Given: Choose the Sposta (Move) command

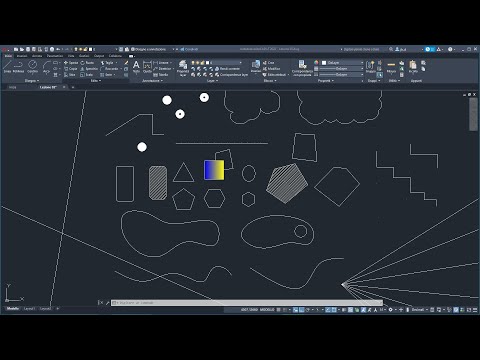Looking at the screenshot, I should [71, 63].
